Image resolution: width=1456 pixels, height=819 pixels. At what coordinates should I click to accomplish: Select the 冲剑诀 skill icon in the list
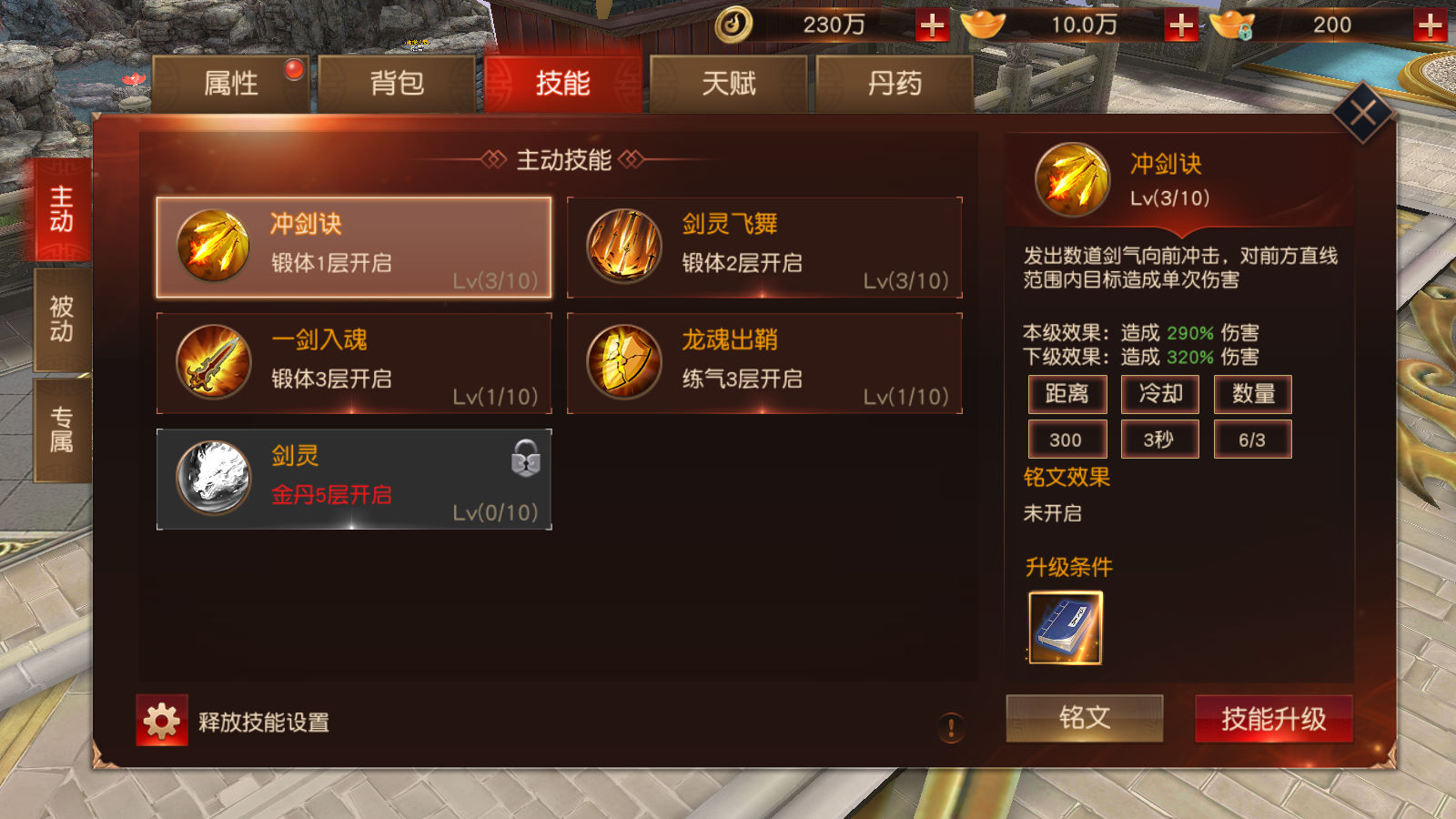(213, 246)
